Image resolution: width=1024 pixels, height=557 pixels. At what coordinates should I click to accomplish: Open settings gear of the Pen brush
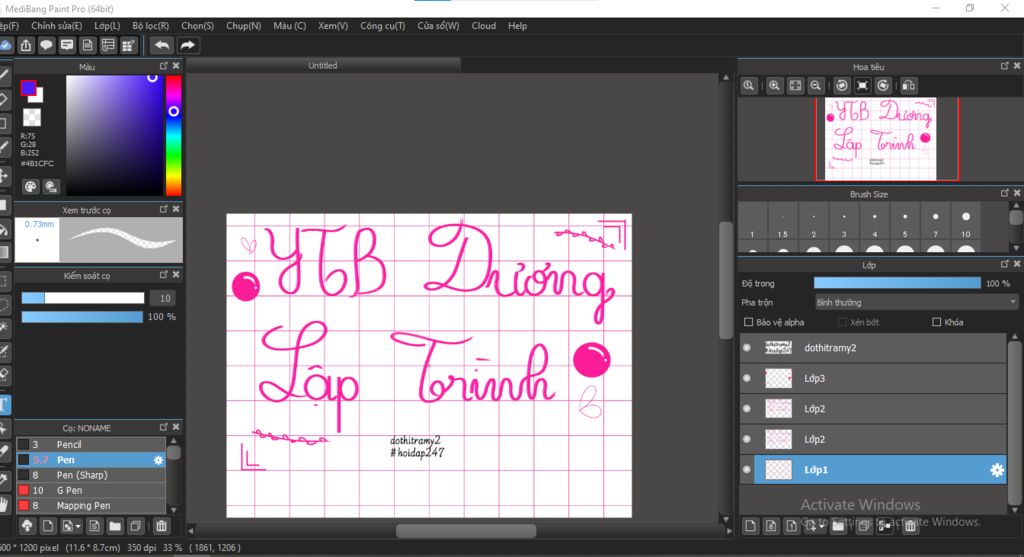158,460
